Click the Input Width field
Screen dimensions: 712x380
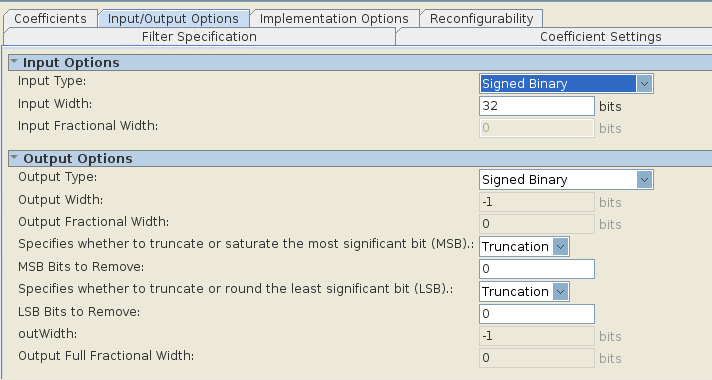click(537, 106)
